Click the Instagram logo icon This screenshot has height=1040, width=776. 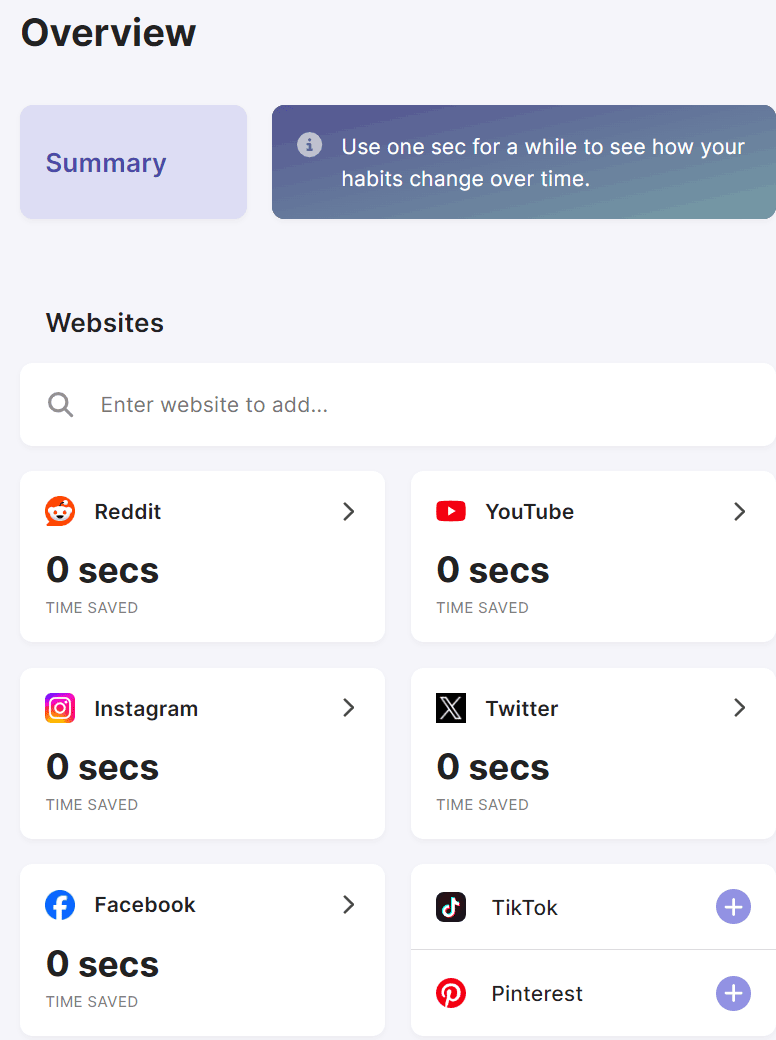pos(60,708)
